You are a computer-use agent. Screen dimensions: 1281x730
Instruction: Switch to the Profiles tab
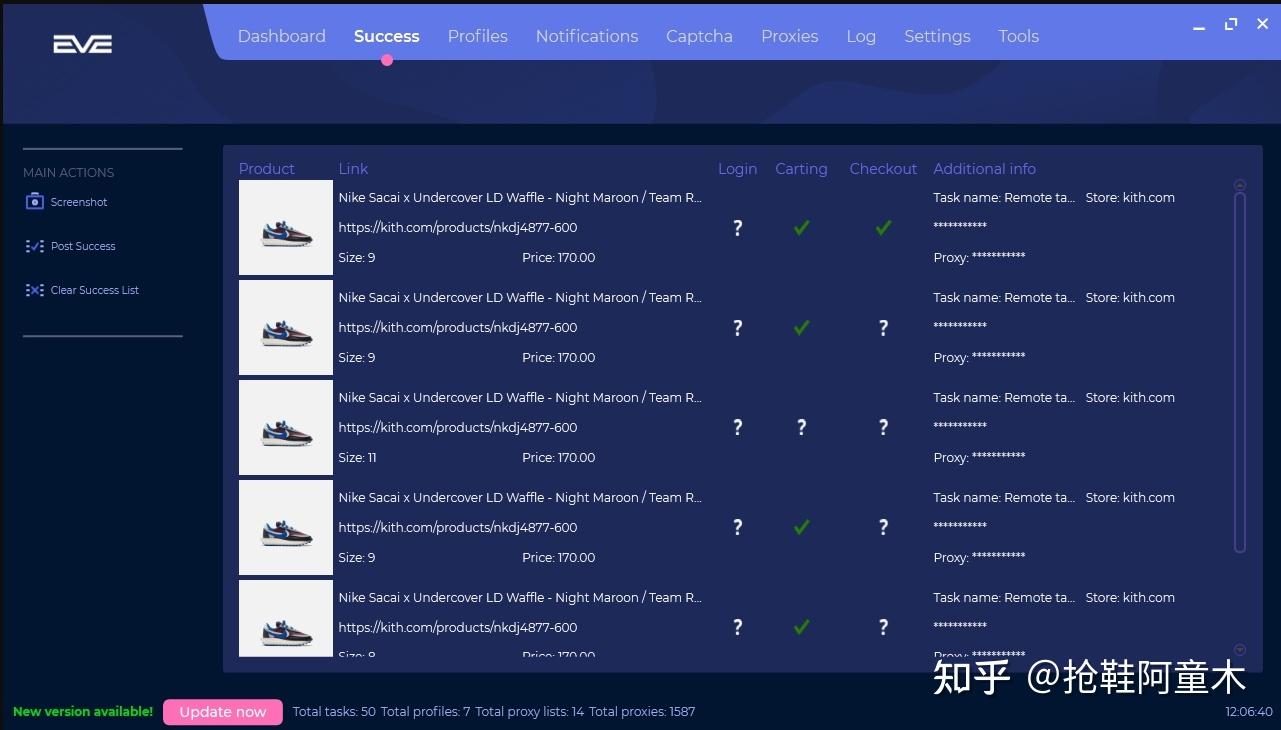(x=477, y=36)
